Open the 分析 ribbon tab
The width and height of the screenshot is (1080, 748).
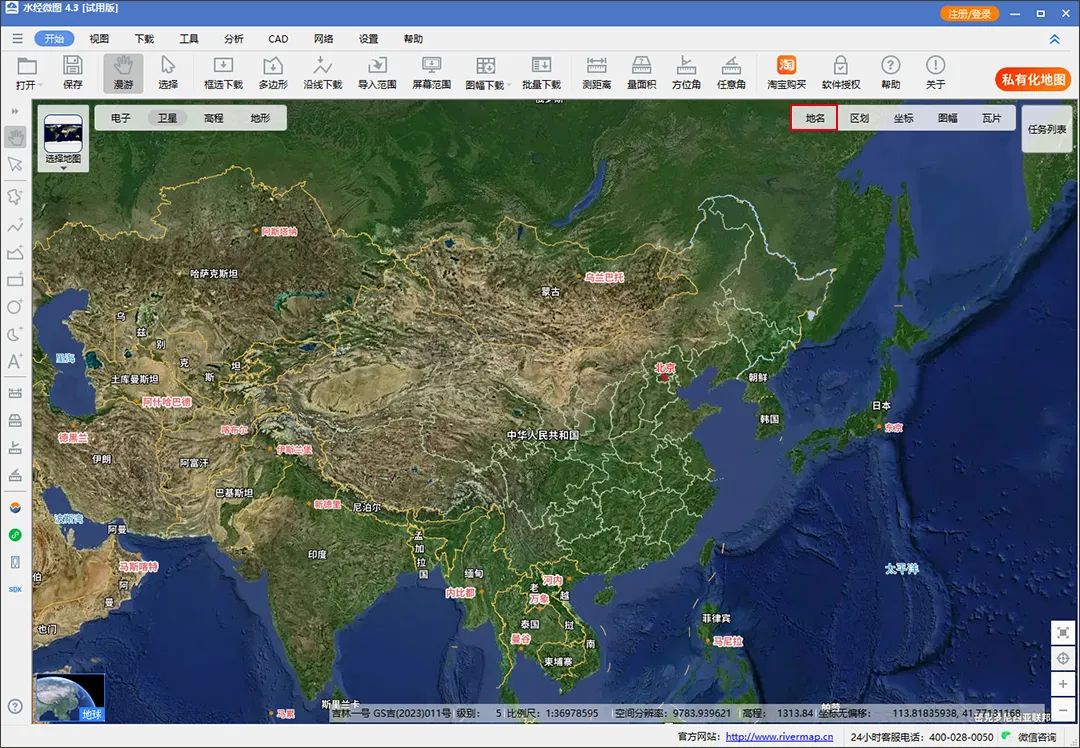pos(233,39)
